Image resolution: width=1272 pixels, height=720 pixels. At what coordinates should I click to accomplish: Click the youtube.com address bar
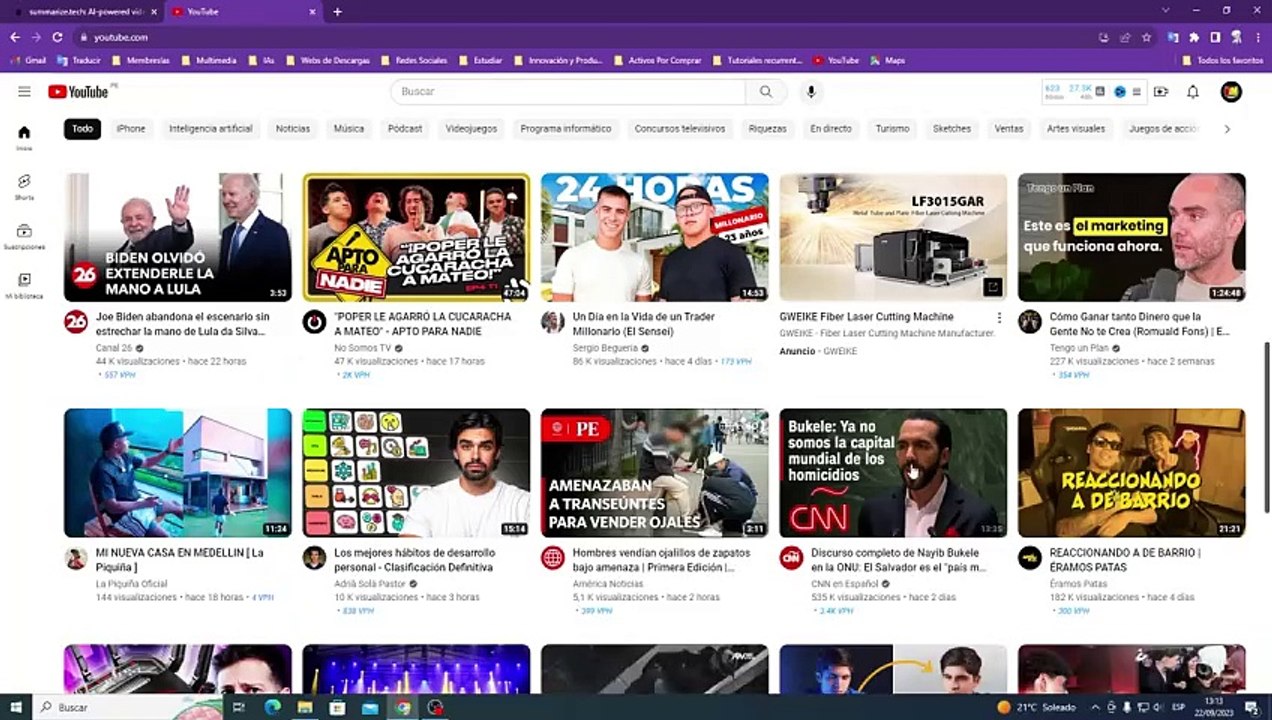pos(590,37)
